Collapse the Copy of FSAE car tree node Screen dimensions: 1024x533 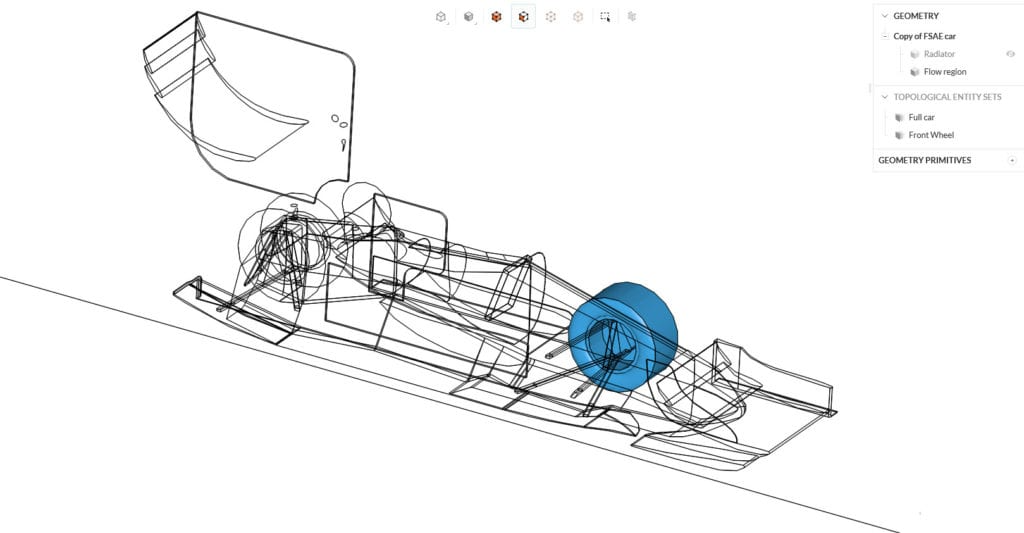coord(886,37)
